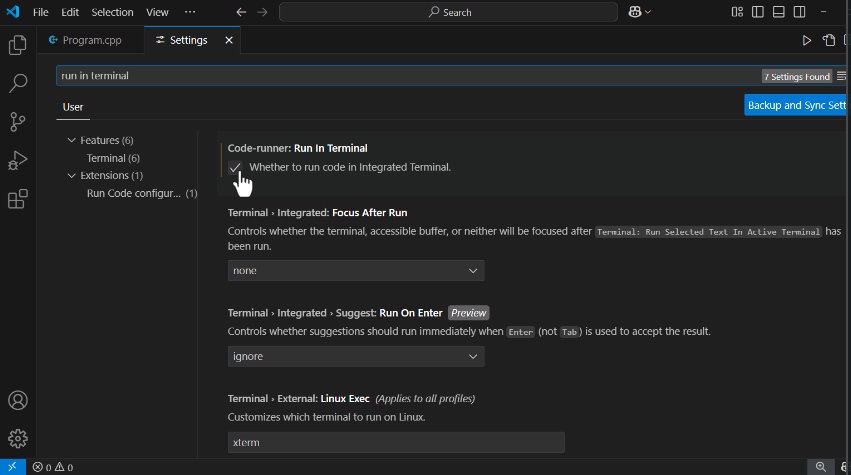Click the VS Code logo icon
This screenshot has width=851, height=475.
pyautogui.click(x=12, y=11)
